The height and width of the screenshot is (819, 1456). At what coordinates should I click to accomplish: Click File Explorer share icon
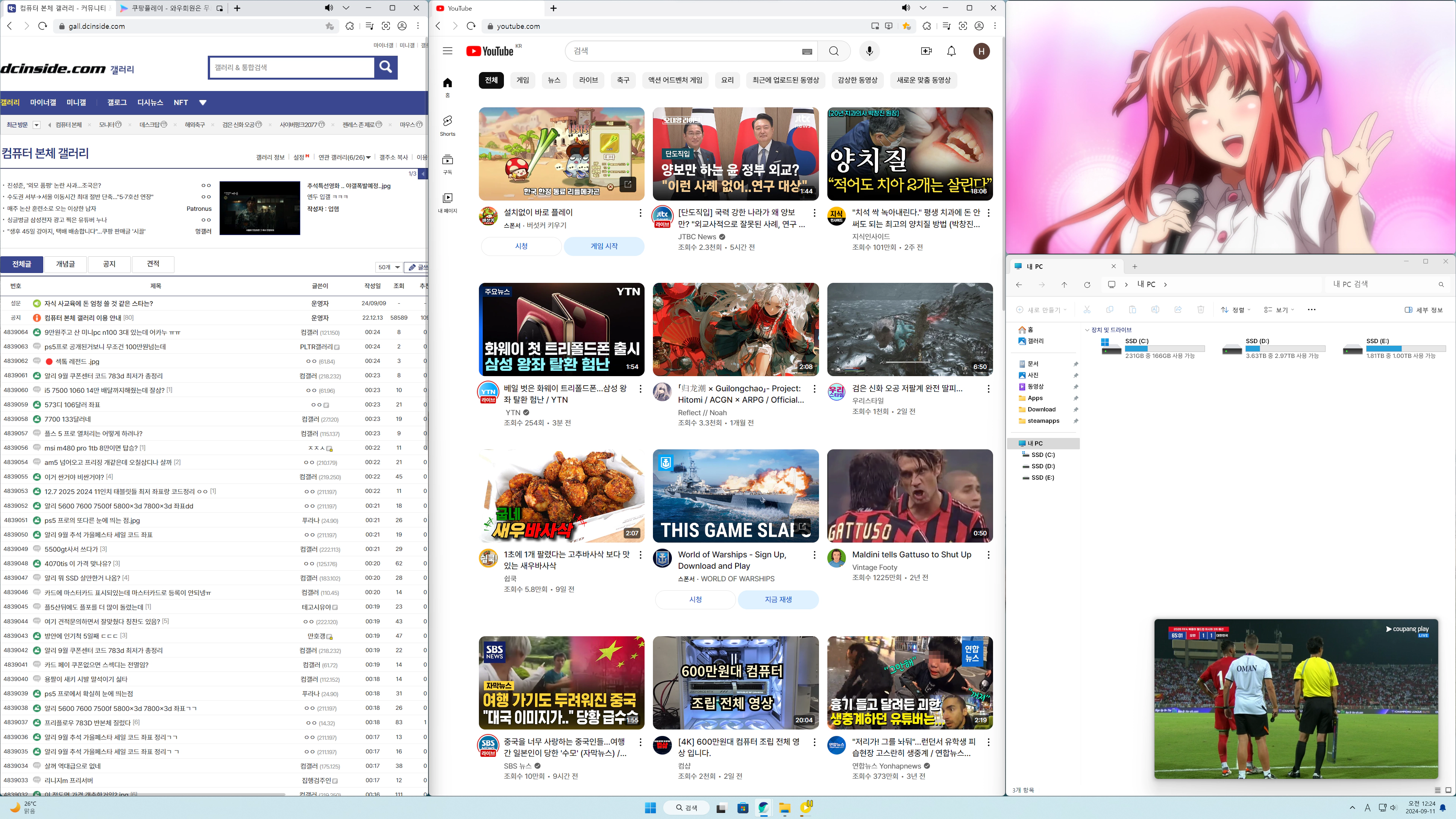point(1178,310)
